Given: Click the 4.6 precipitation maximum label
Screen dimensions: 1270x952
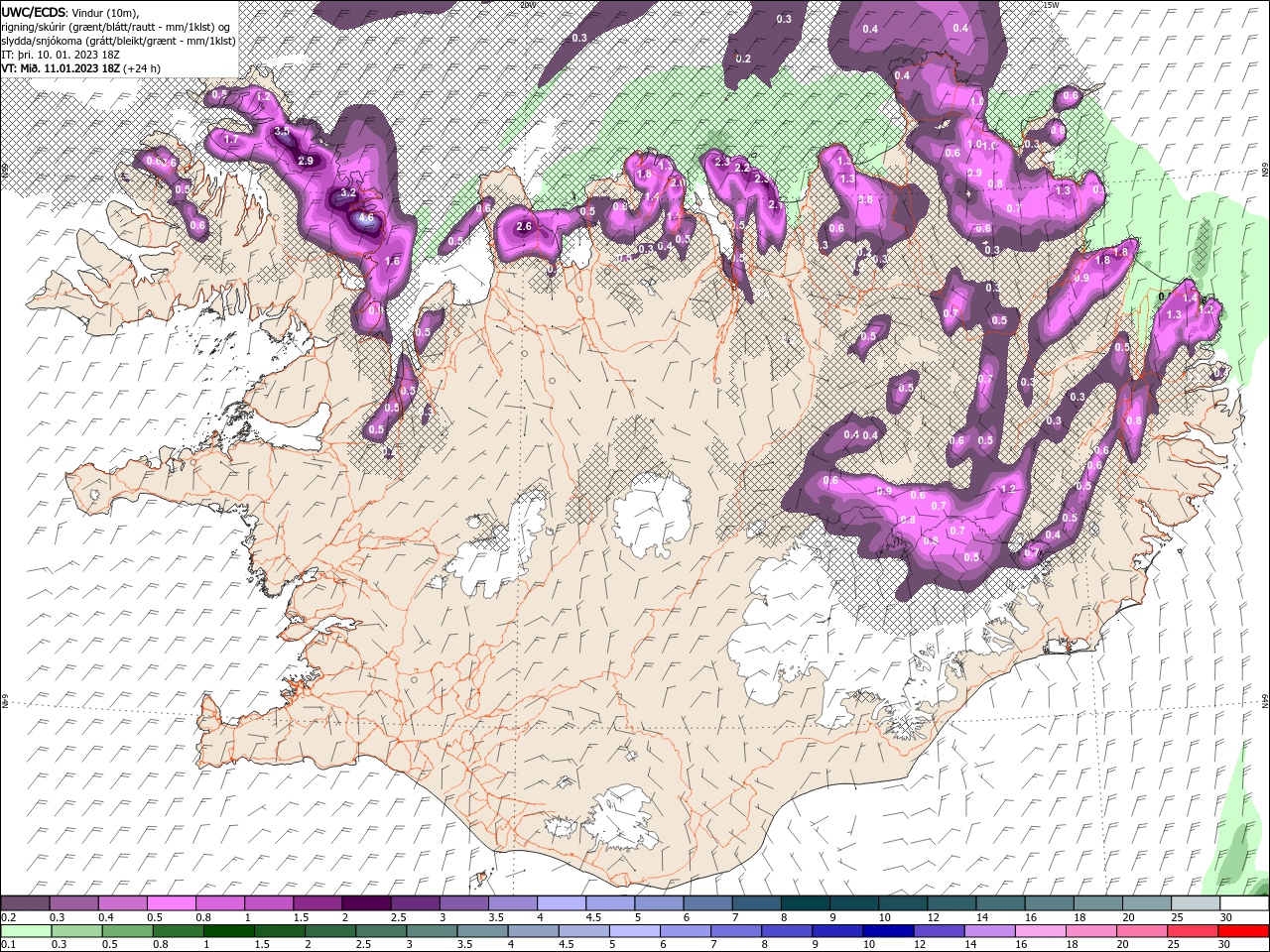Looking at the screenshot, I should point(366,217).
